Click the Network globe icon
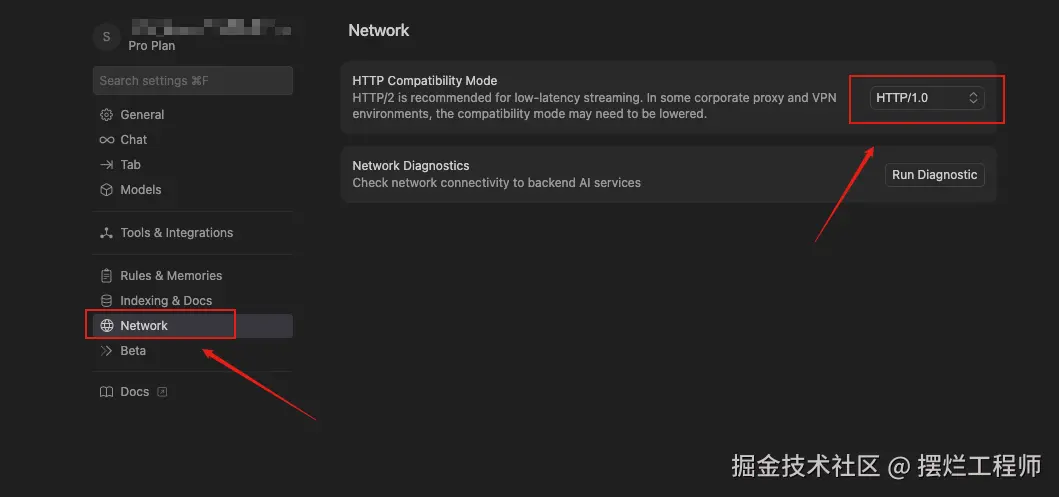This screenshot has height=497, width=1059. tap(106, 326)
